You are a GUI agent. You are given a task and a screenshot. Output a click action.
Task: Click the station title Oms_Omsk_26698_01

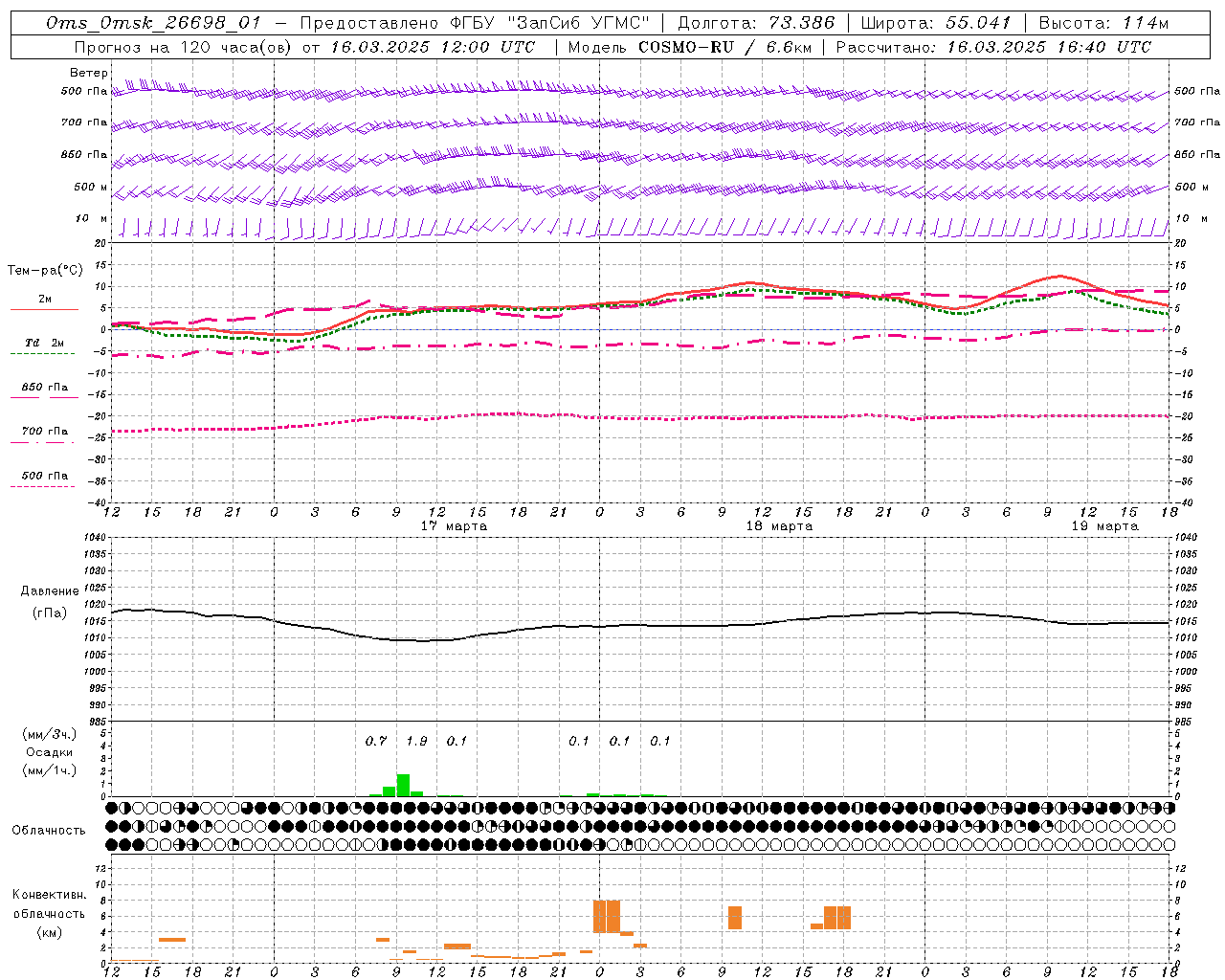(x=153, y=23)
